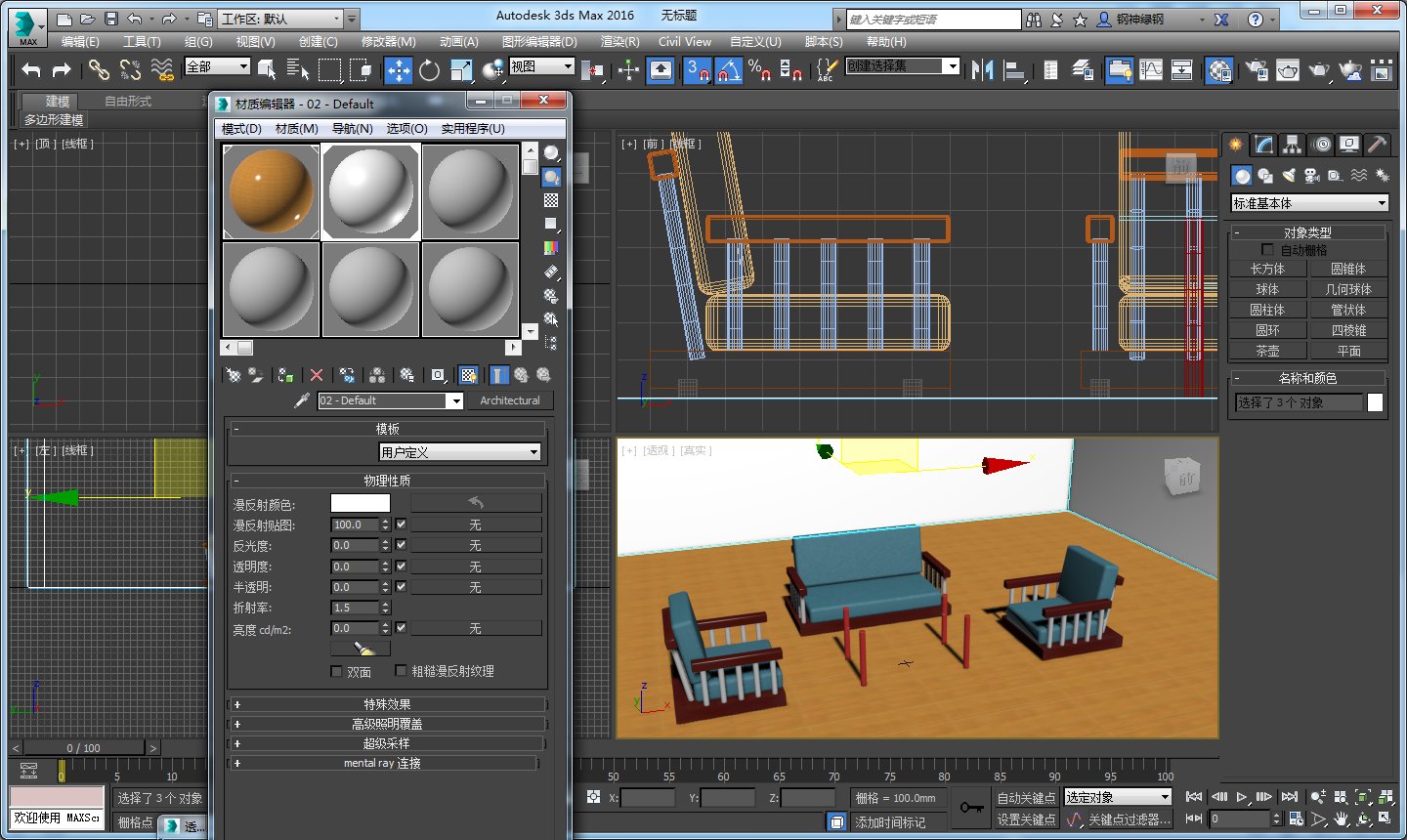Click the Architectural material type button
The width and height of the screenshot is (1407, 840).
pyautogui.click(x=512, y=400)
